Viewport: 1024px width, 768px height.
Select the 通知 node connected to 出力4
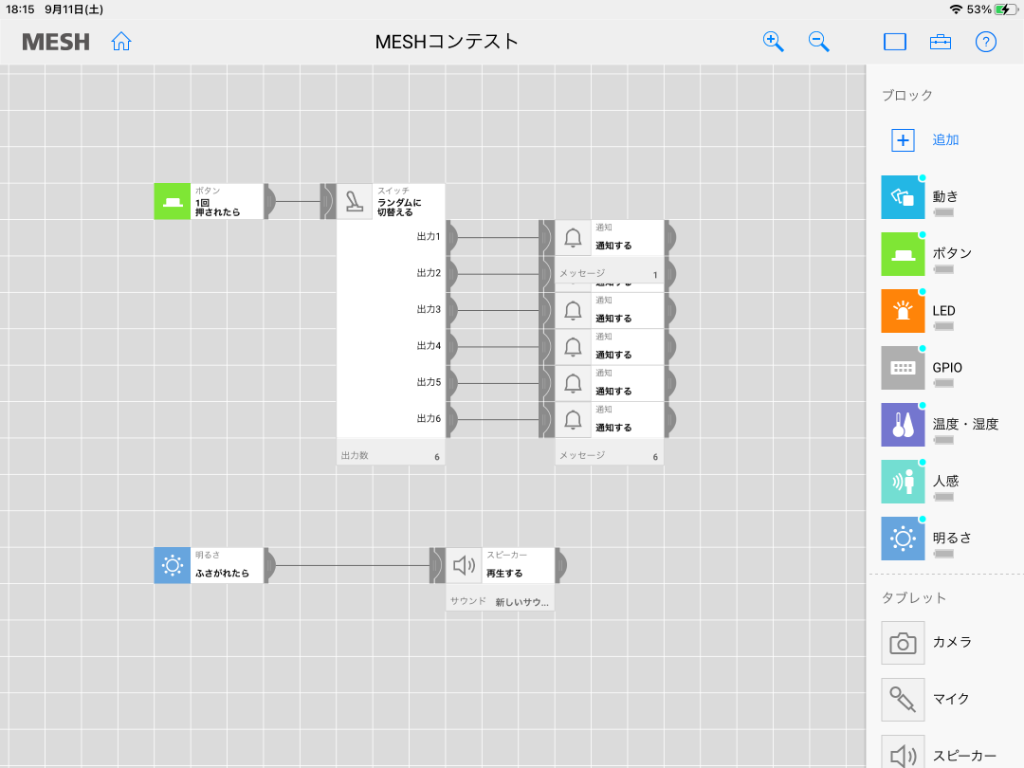[609, 347]
